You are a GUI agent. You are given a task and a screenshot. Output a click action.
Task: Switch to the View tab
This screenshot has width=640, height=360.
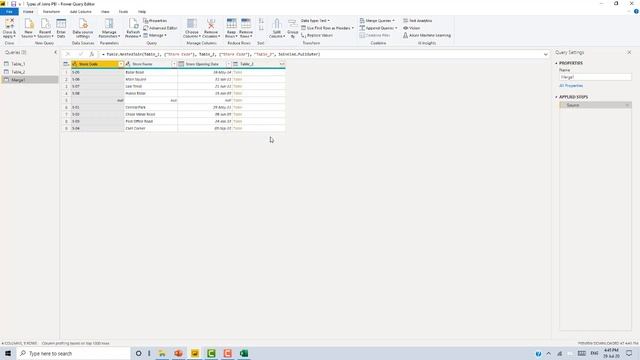coord(105,12)
